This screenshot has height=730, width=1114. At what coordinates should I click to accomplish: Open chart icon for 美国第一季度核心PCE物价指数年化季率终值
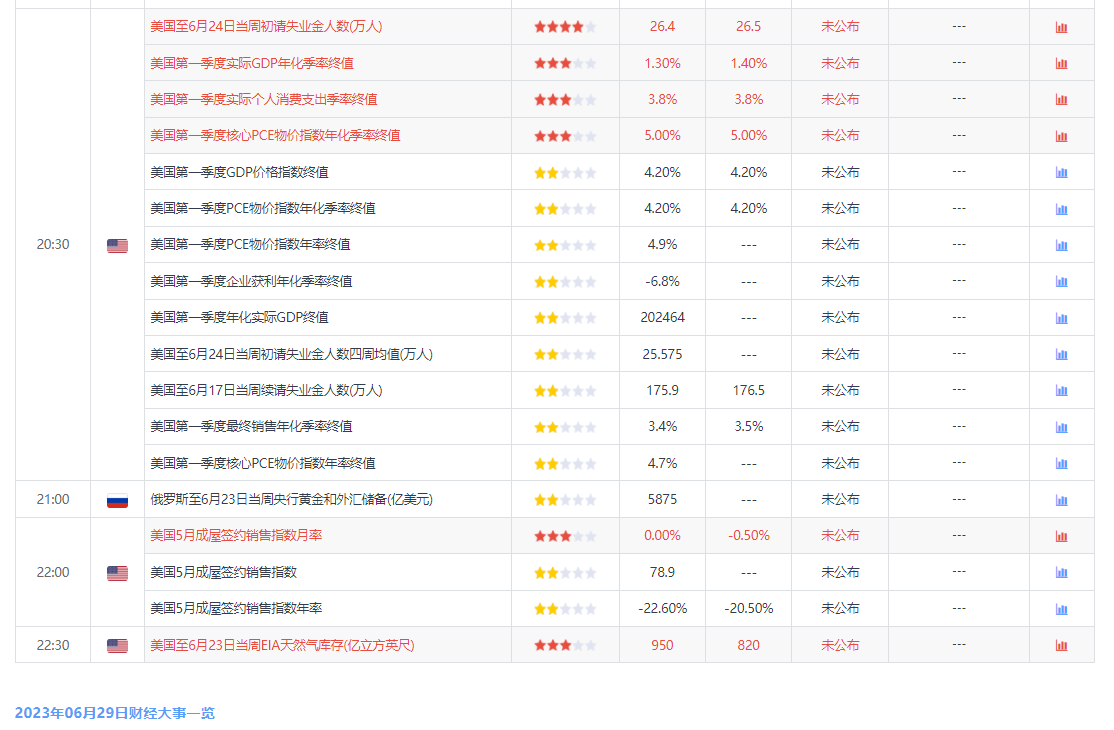coord(1061,136)
